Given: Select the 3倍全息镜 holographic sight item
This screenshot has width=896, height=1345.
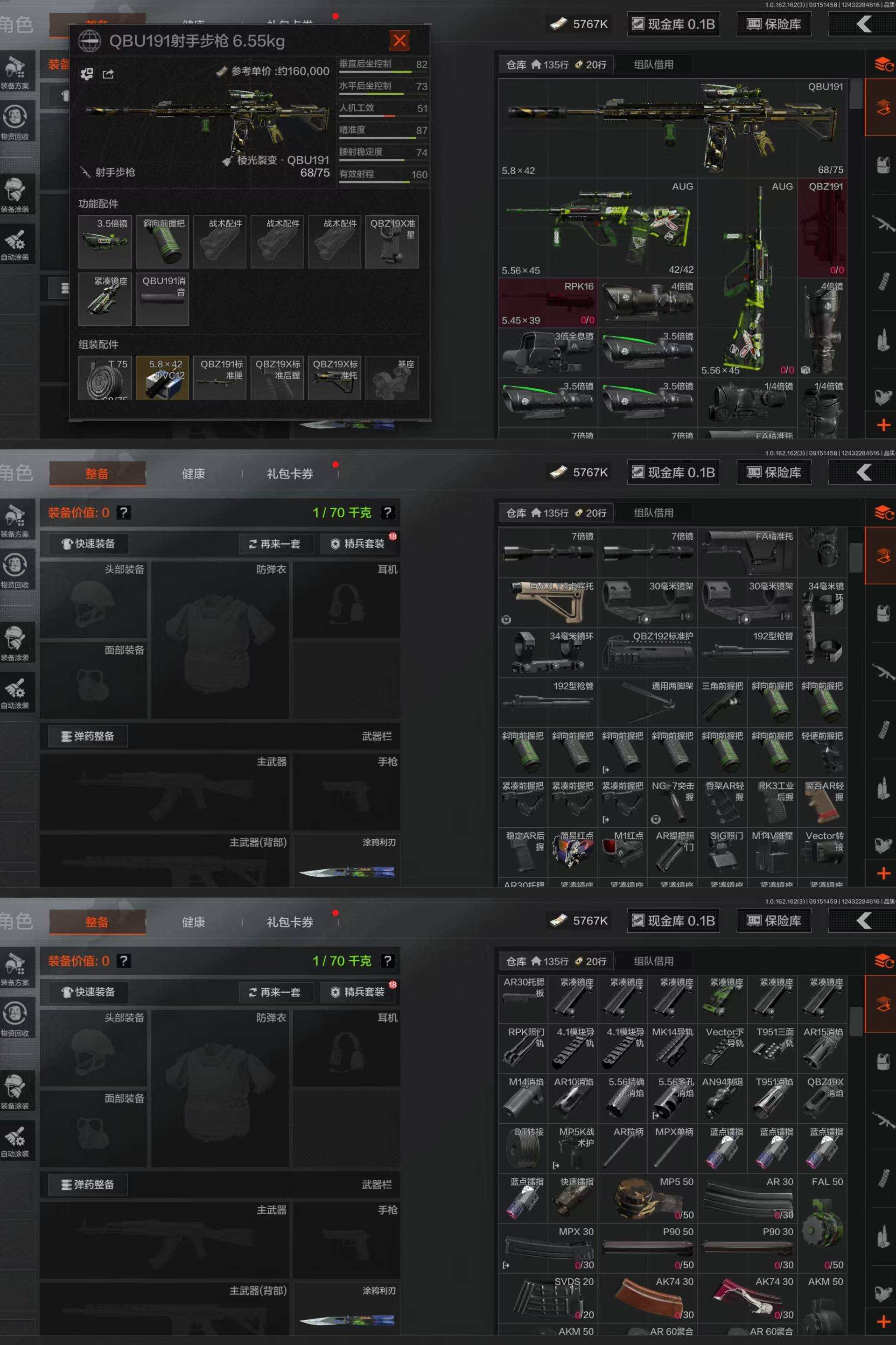Looking at the screenshot, I should point(547,352).
